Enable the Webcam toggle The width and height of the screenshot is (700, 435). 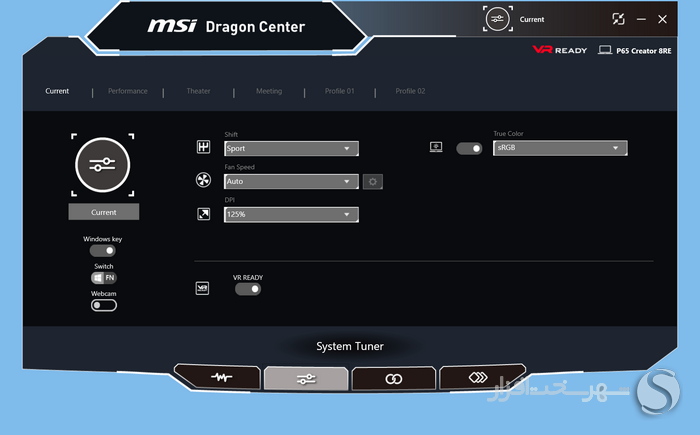coord(104,305)
